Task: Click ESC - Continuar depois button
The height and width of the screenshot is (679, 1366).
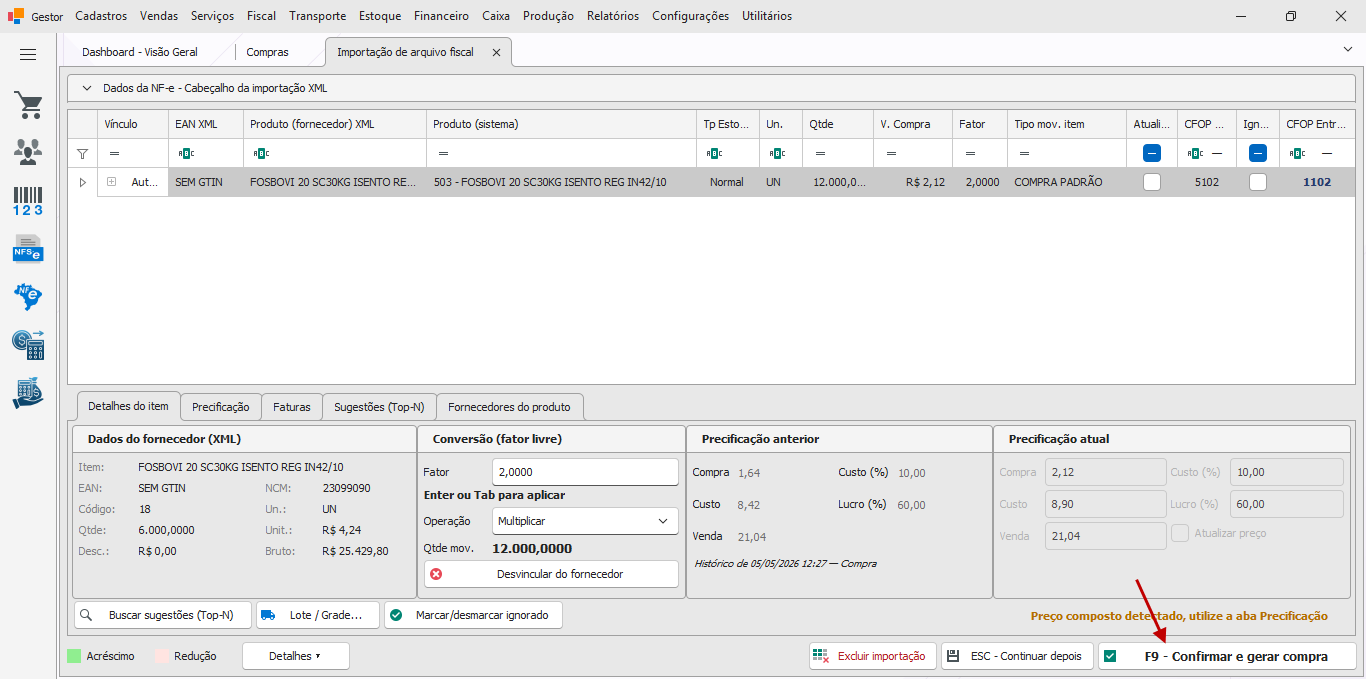Action: pos(1017,656)
